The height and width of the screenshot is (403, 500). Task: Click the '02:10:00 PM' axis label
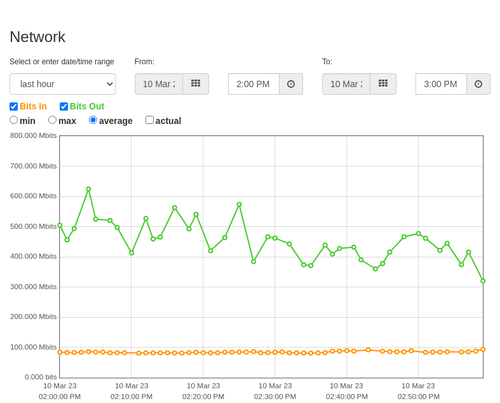click(131, 397)
